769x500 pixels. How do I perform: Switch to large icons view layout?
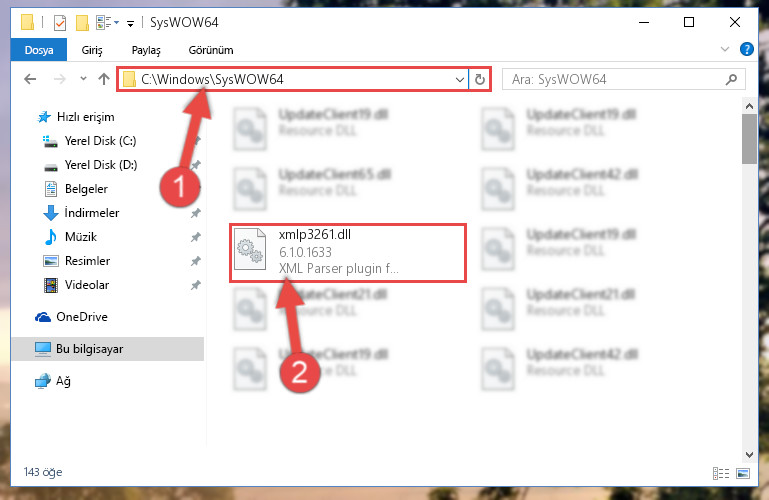[x=743, y=473]
